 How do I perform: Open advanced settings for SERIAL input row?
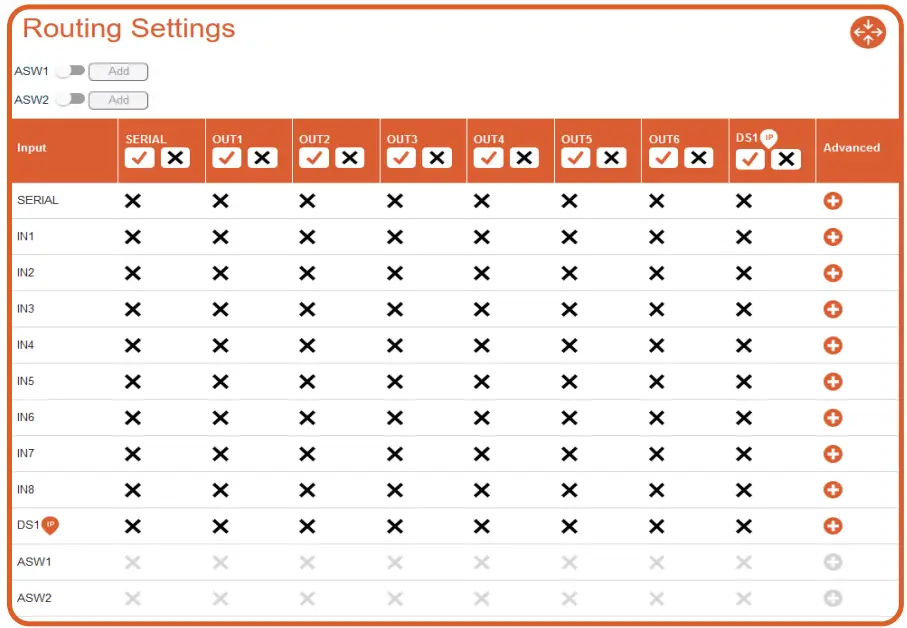click(x=832, y=201)
